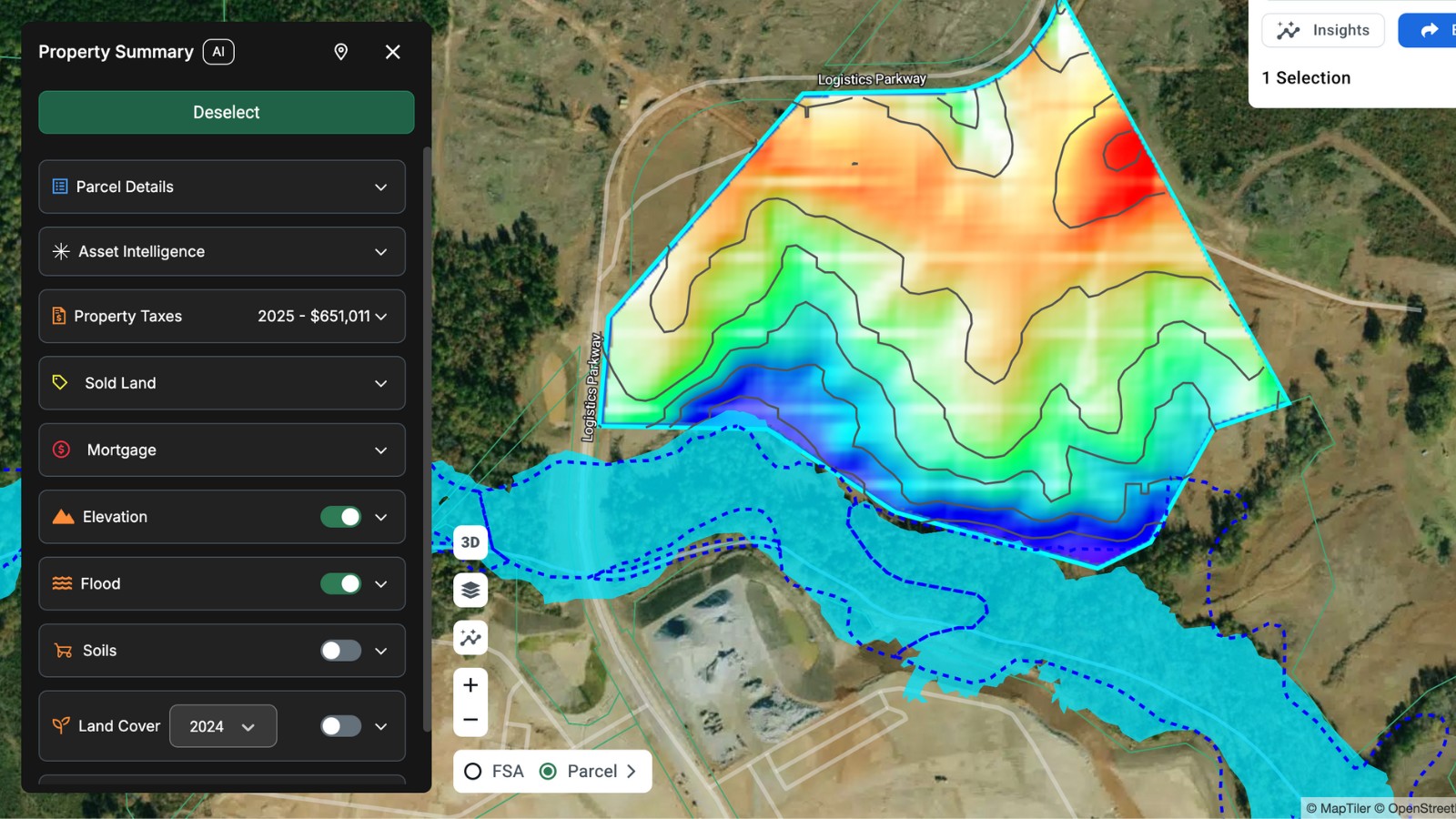
Task: Turn off the Flood layer
Action: click(340, 583)
